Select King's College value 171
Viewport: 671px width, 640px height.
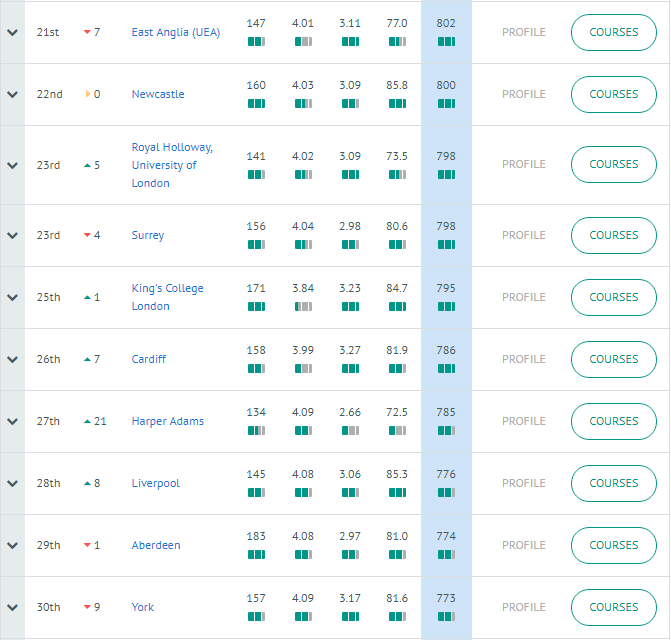(256, 288)
